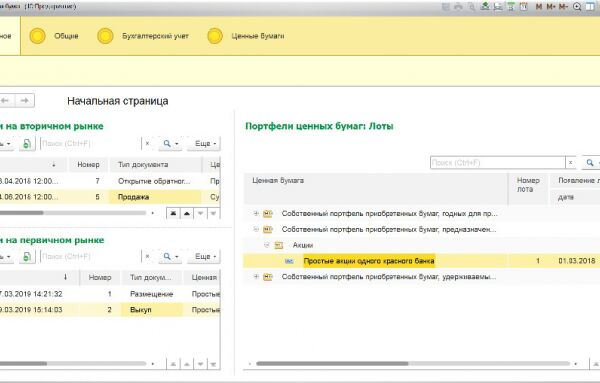Open the Еще menu in первичном рынке panel
Viewport: 600px width, 383px height.
pyautogui.click(x=204, y=256)
